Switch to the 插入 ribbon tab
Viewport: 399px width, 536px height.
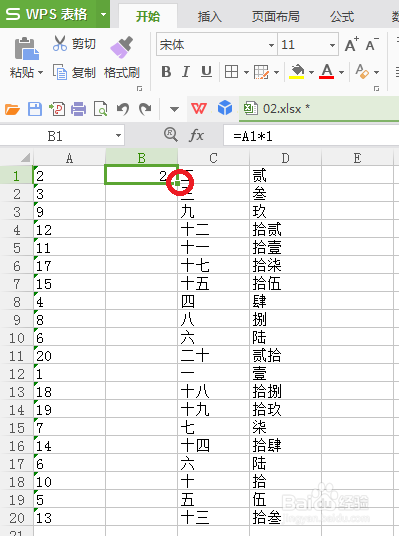tap(210, 16)
